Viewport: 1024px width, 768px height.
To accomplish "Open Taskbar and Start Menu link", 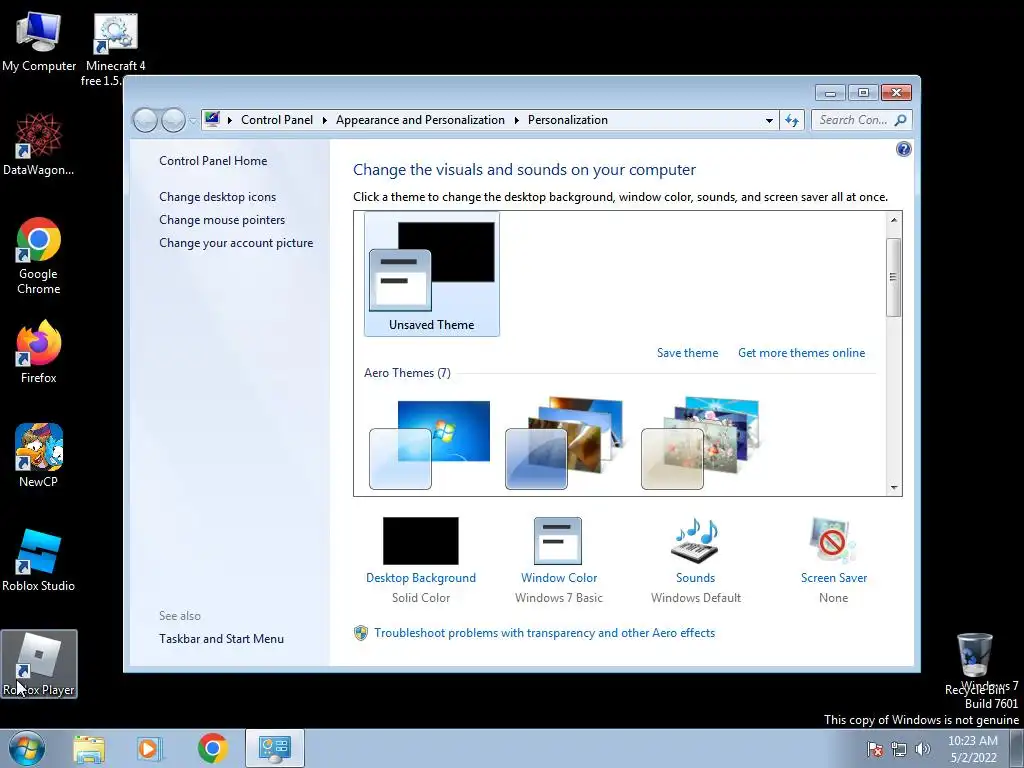I will pyautogui.click(x=221, y=639).
